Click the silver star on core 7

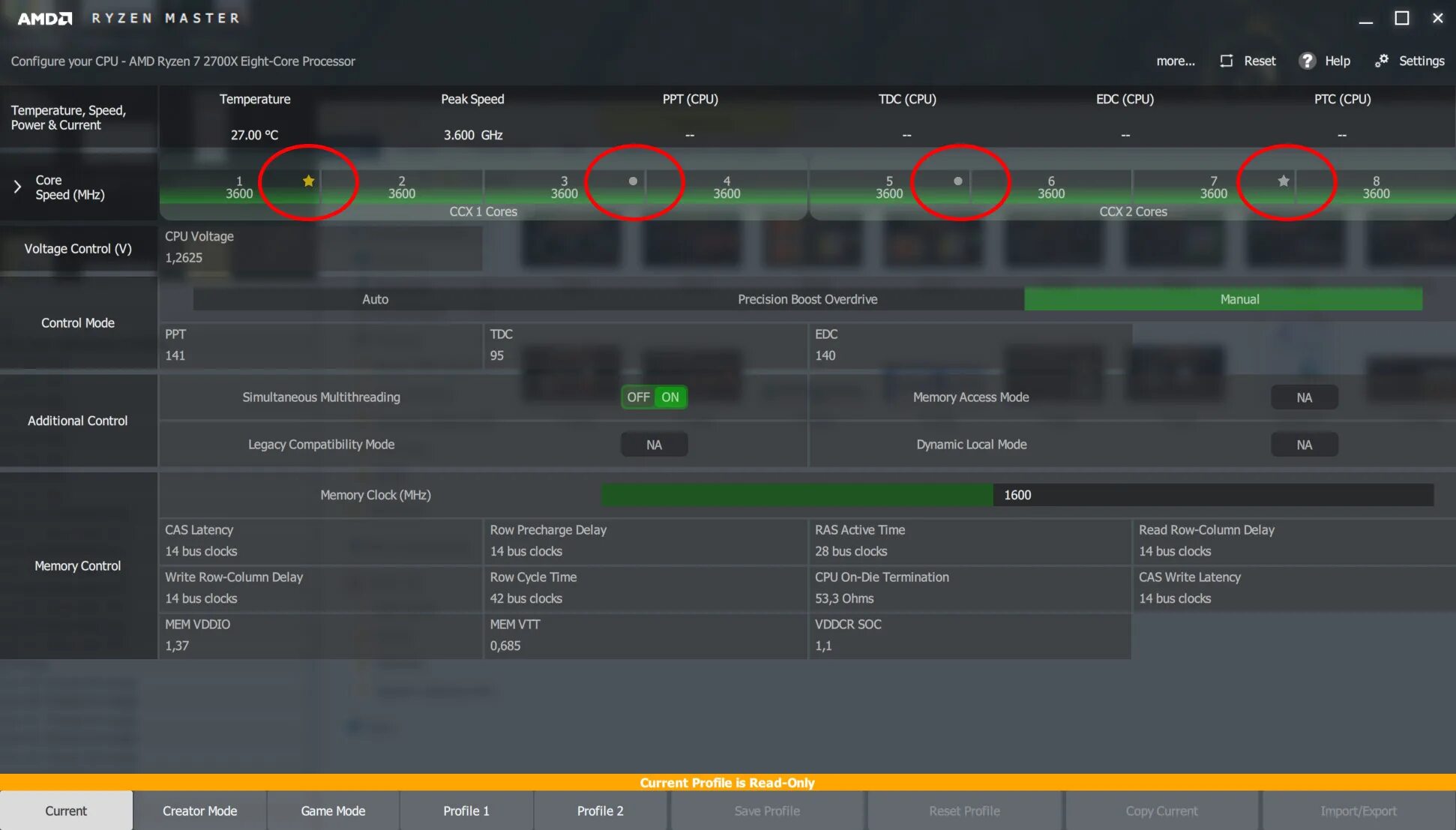point(1283,181)
